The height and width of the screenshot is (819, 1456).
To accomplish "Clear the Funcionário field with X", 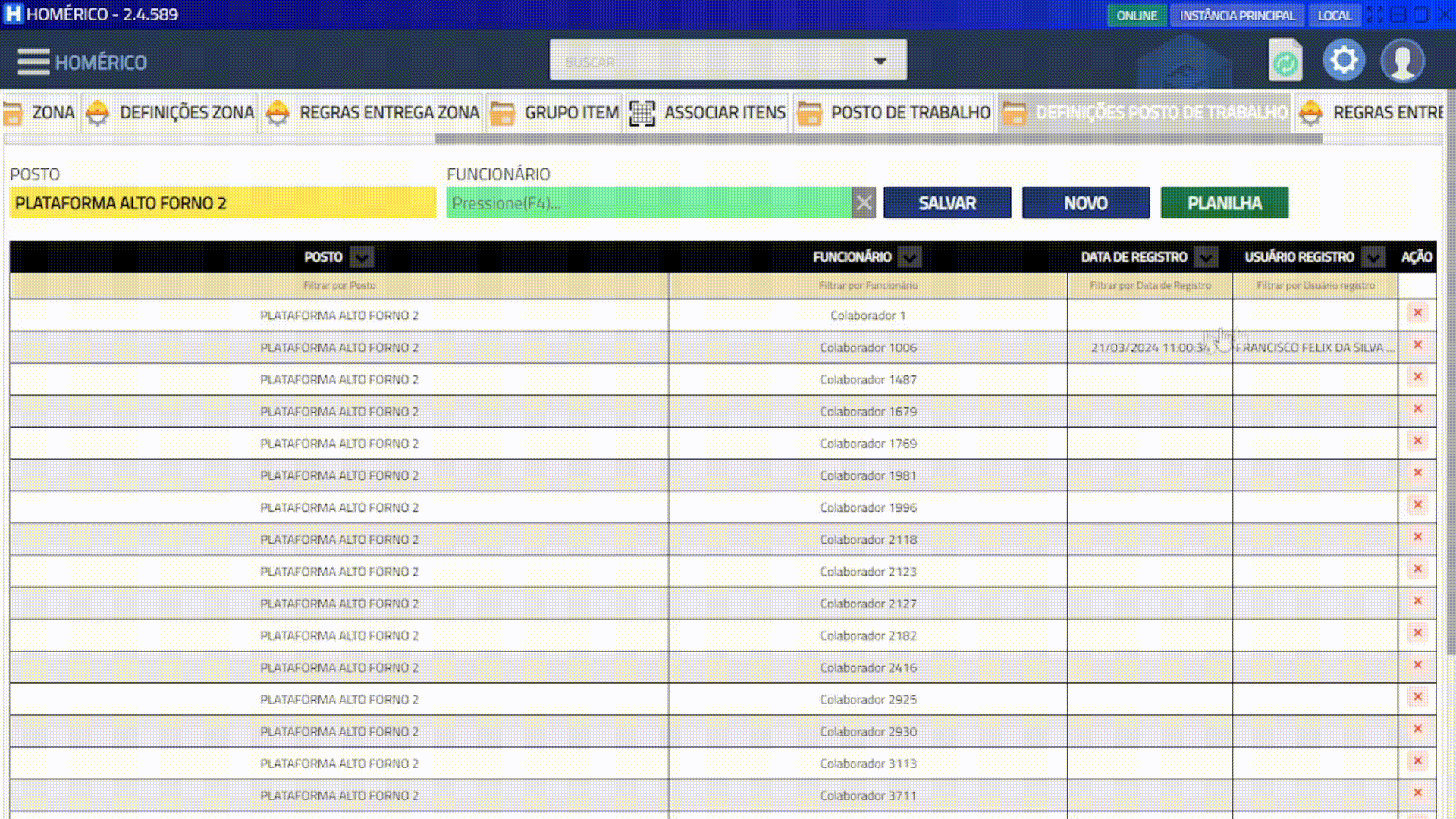I will (x=864, y=203).
